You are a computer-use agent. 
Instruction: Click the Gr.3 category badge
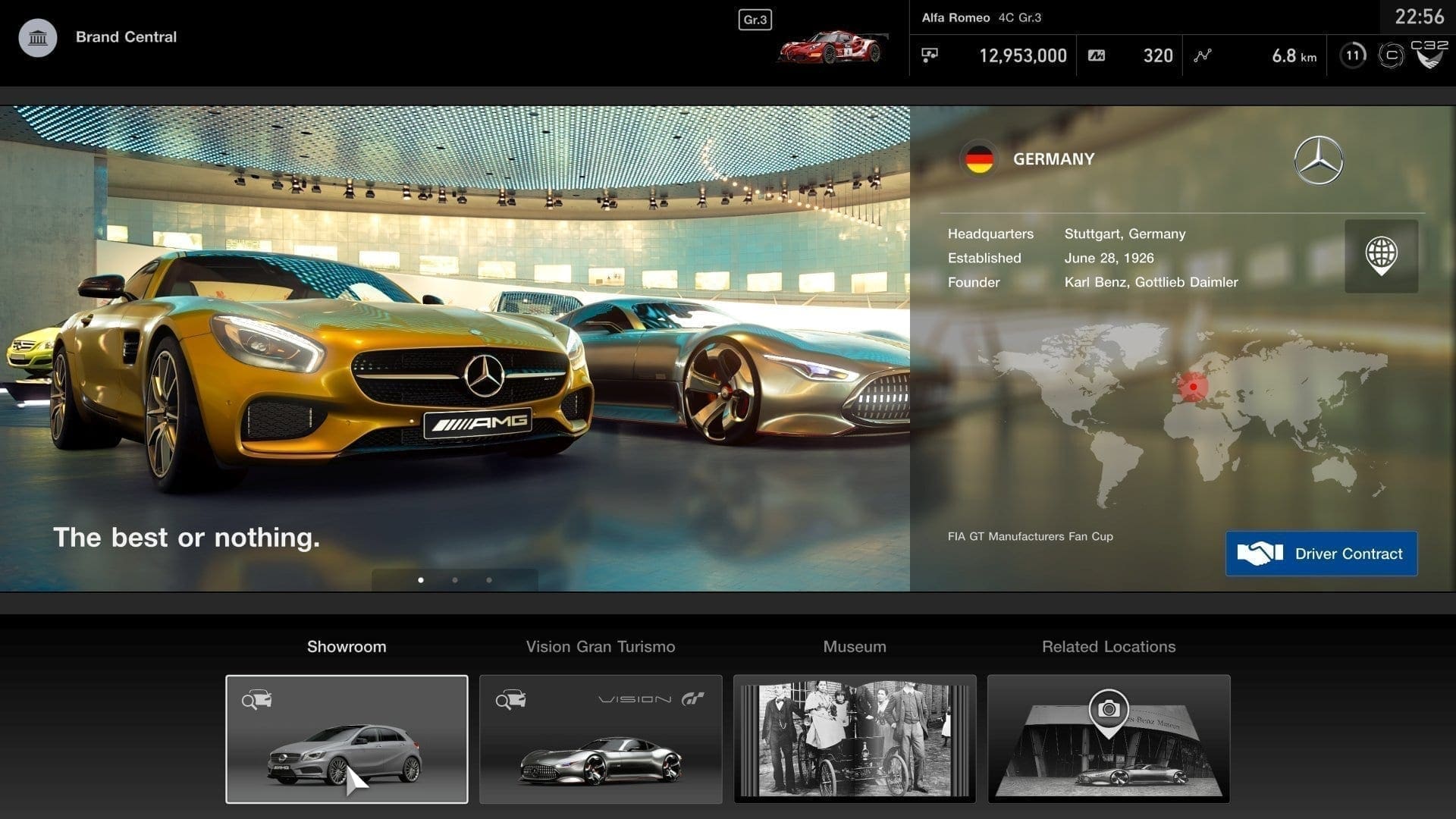click(755, 20)
